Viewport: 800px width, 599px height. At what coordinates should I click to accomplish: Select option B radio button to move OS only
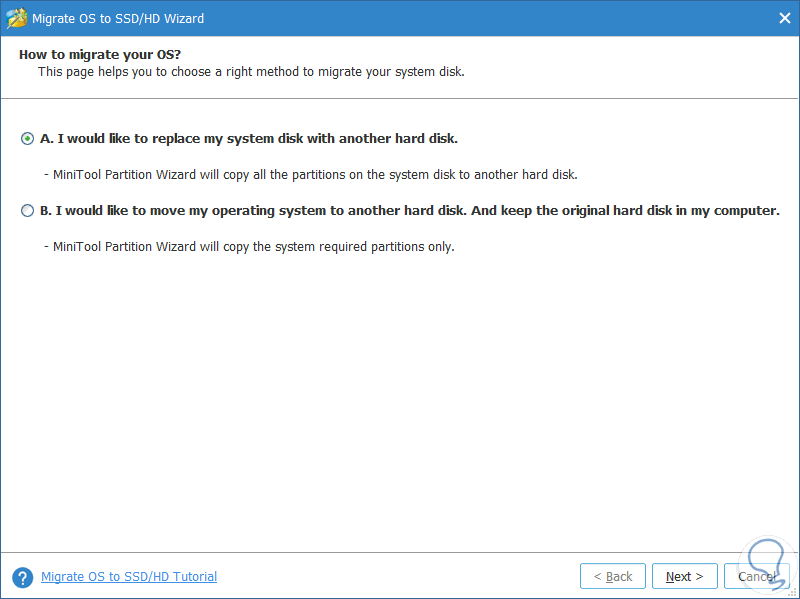[x=27, y=211]
